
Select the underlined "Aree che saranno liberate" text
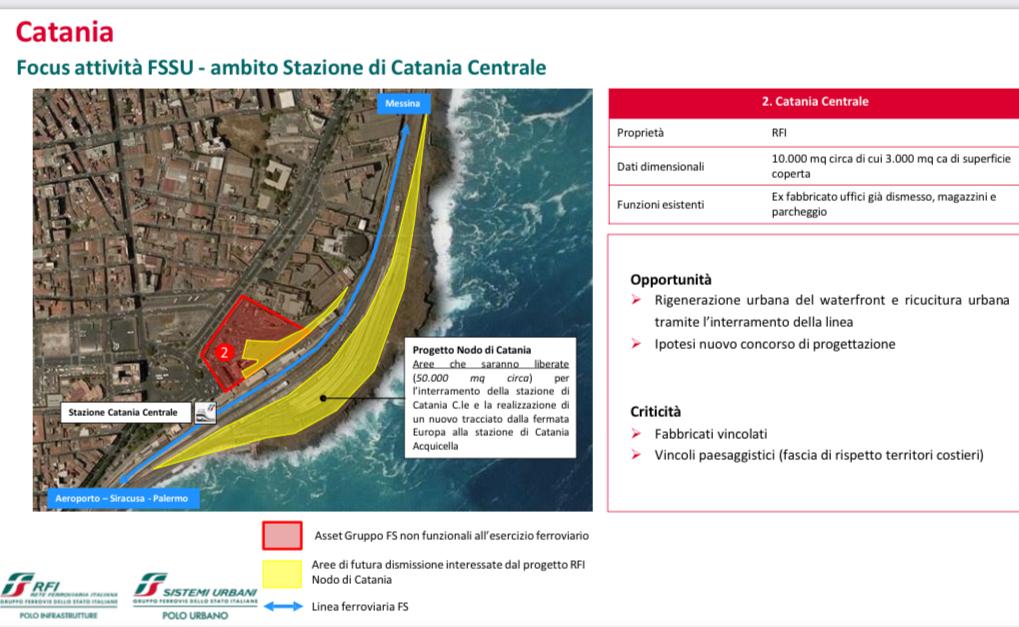(x=491, y=364)
